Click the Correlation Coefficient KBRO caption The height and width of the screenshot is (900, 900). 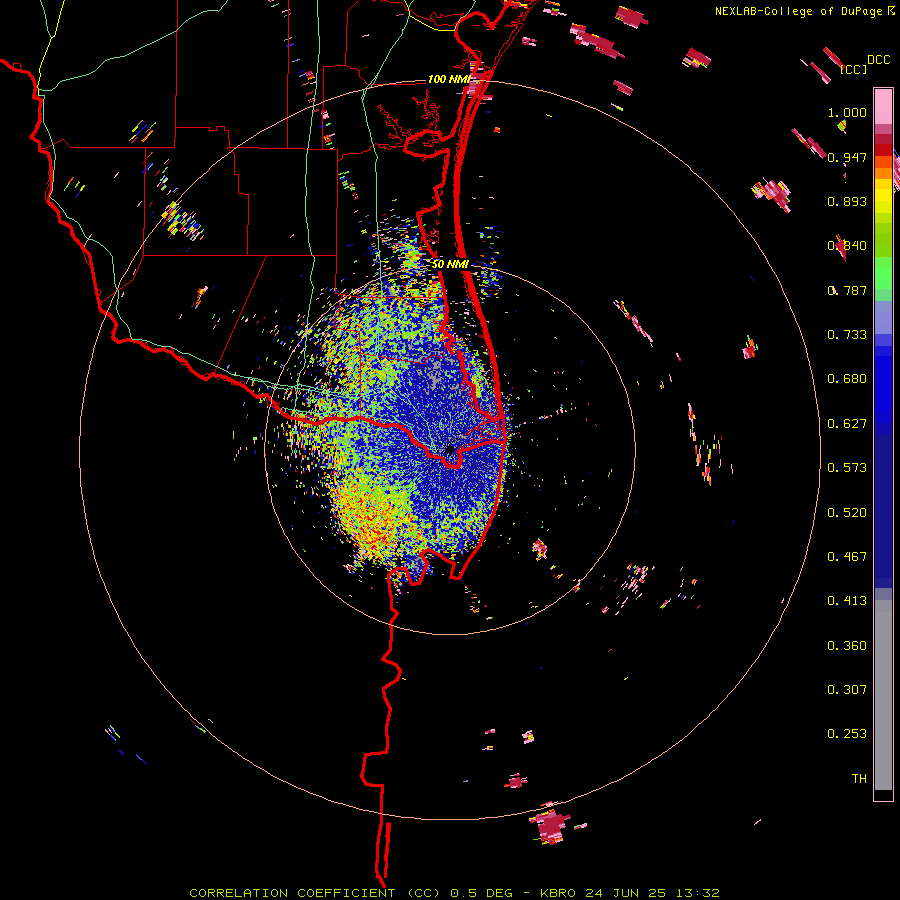[454, 893]
